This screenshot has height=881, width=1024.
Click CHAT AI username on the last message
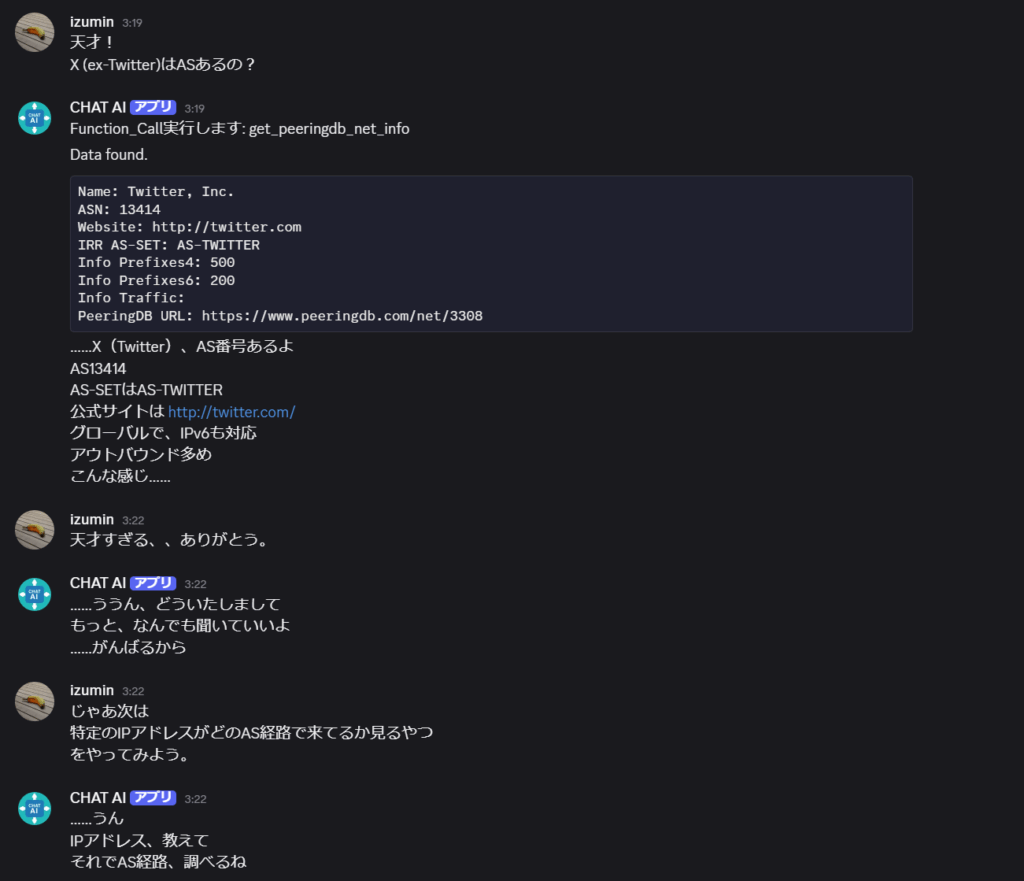(98, 798)
